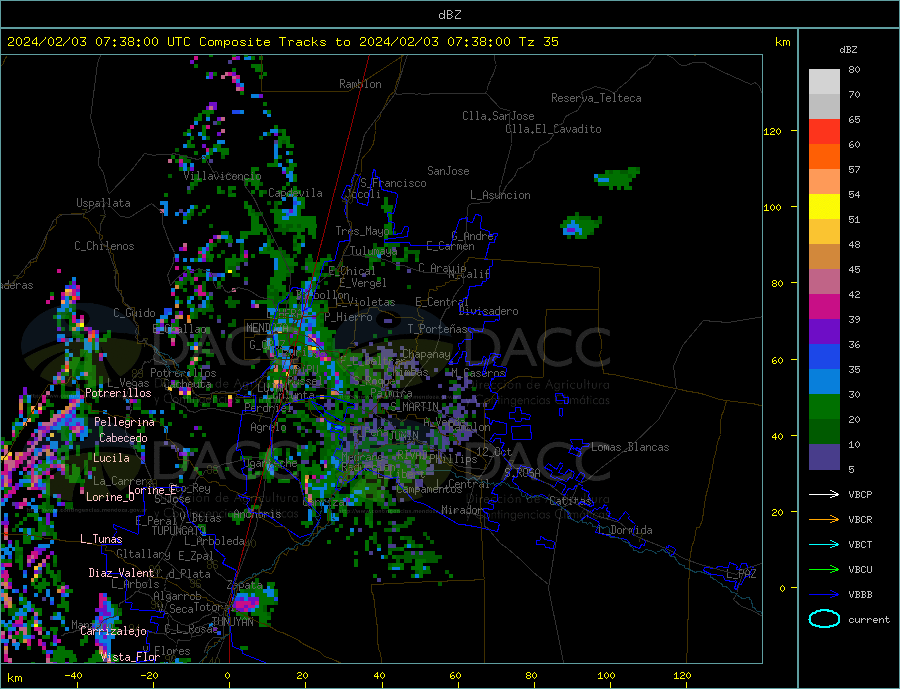The width and height of the screenshot is (900, 689).
Task: Pick the light blue swatch between 35 and 30
Action: point(824,382)
